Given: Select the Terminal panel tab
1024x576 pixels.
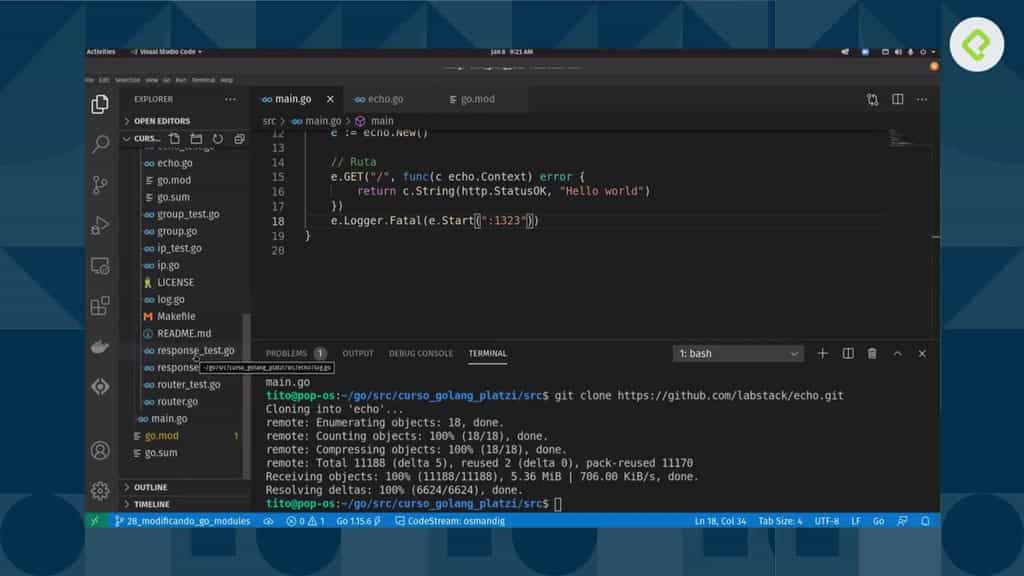Looking at the screenshot, I should tap(487, 353).
